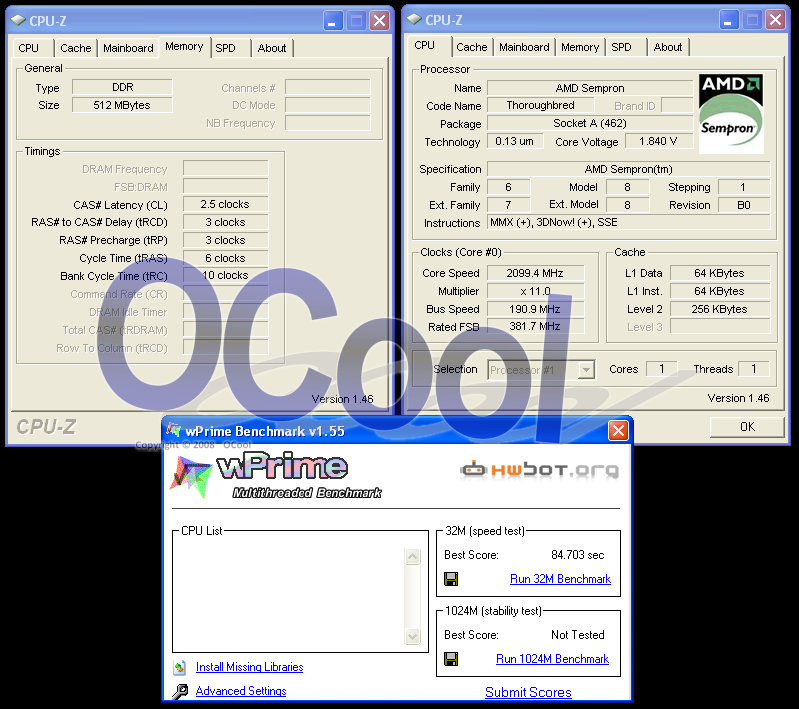Click the Install Missing Libraries icon
The image size is (799, 709).
(179, 667)
